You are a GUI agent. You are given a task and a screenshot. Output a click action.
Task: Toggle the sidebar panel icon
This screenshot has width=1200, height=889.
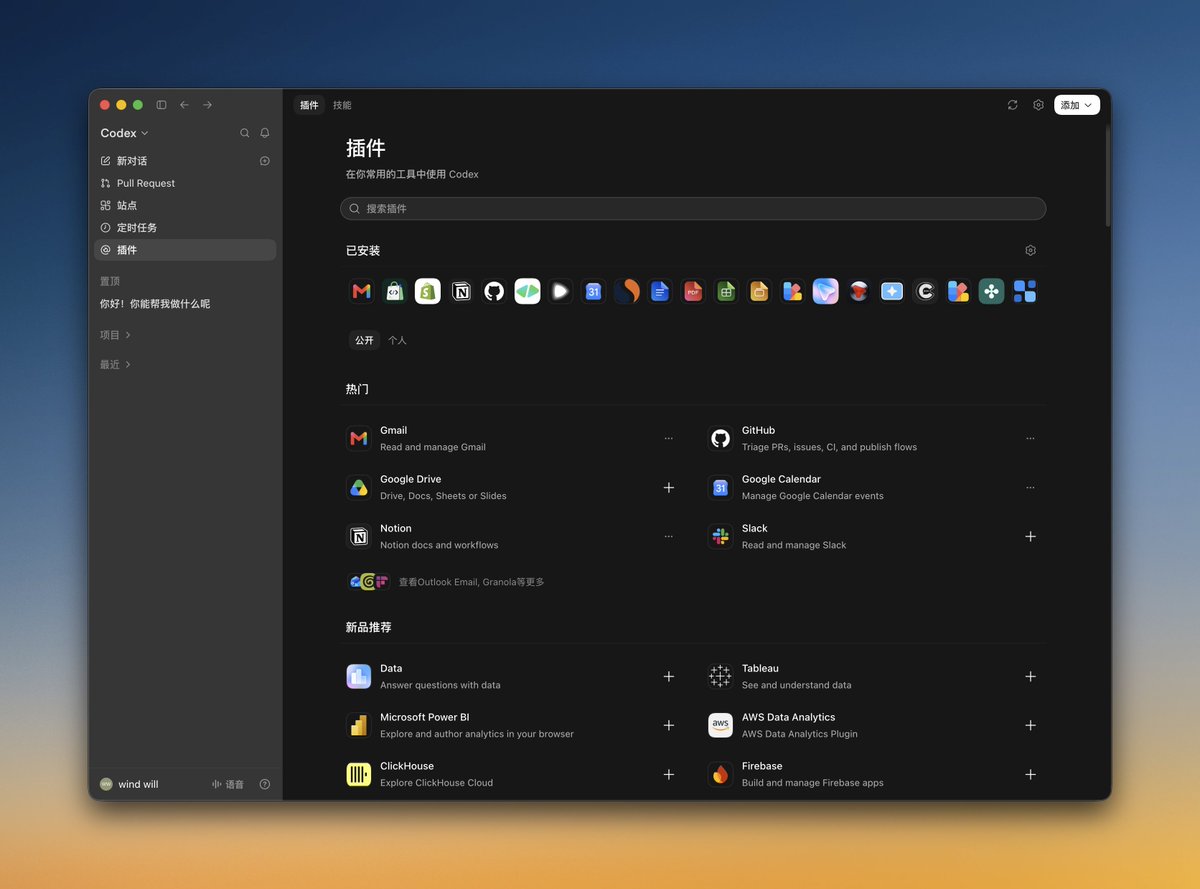coord(161,105)
